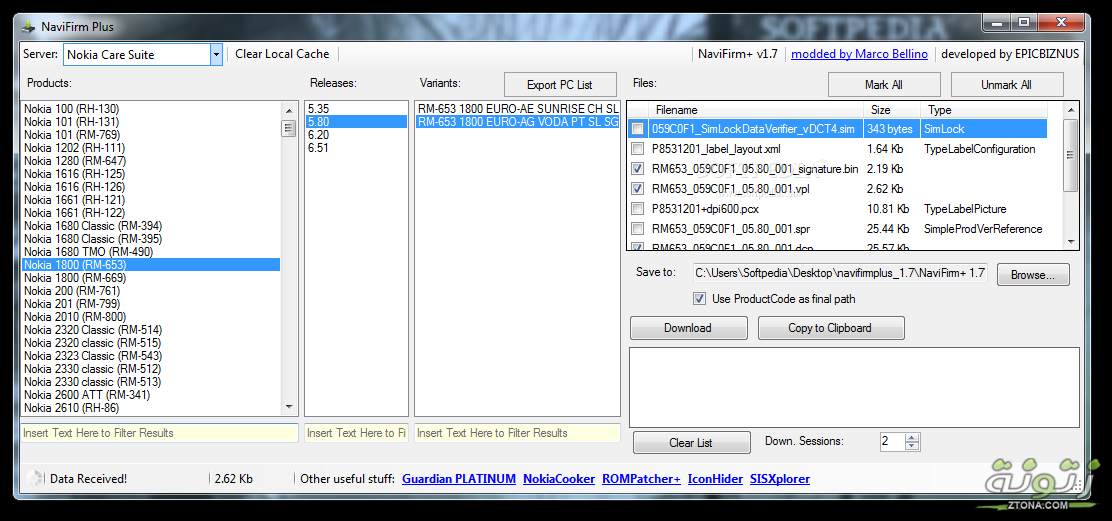Select Nokia 1800 (RM-653) product
Viewport: 1112px width, 521px height.
pos(151,264)
